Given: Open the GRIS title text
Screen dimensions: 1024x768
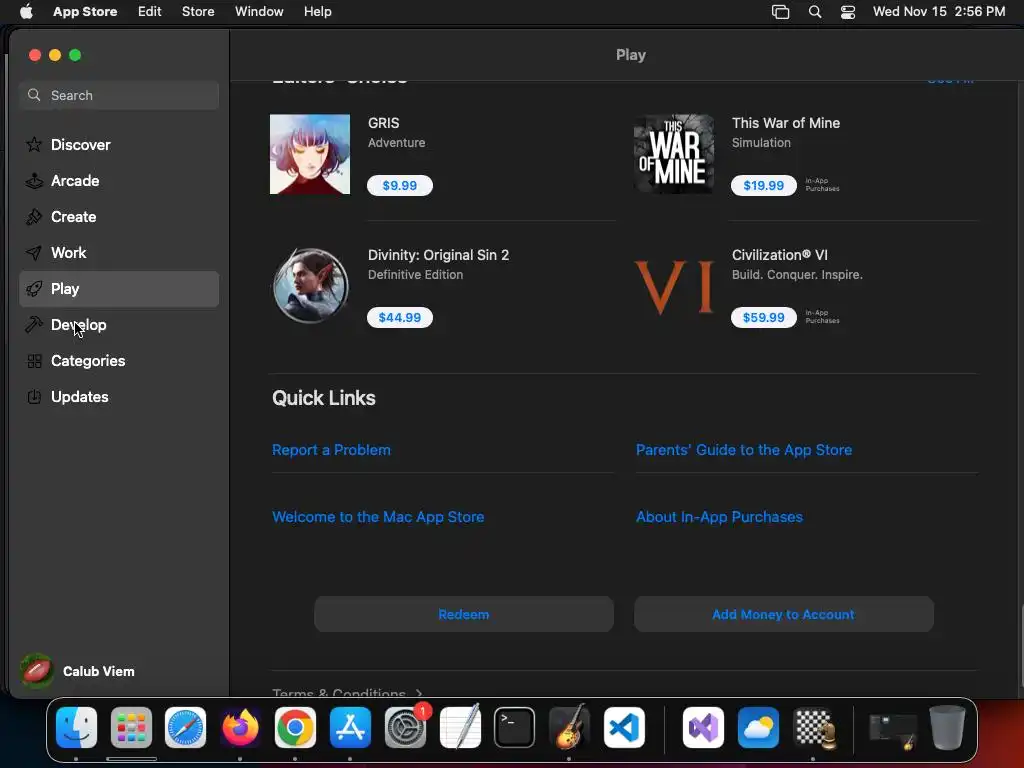Looking at the screenshot, I should 383,123.
